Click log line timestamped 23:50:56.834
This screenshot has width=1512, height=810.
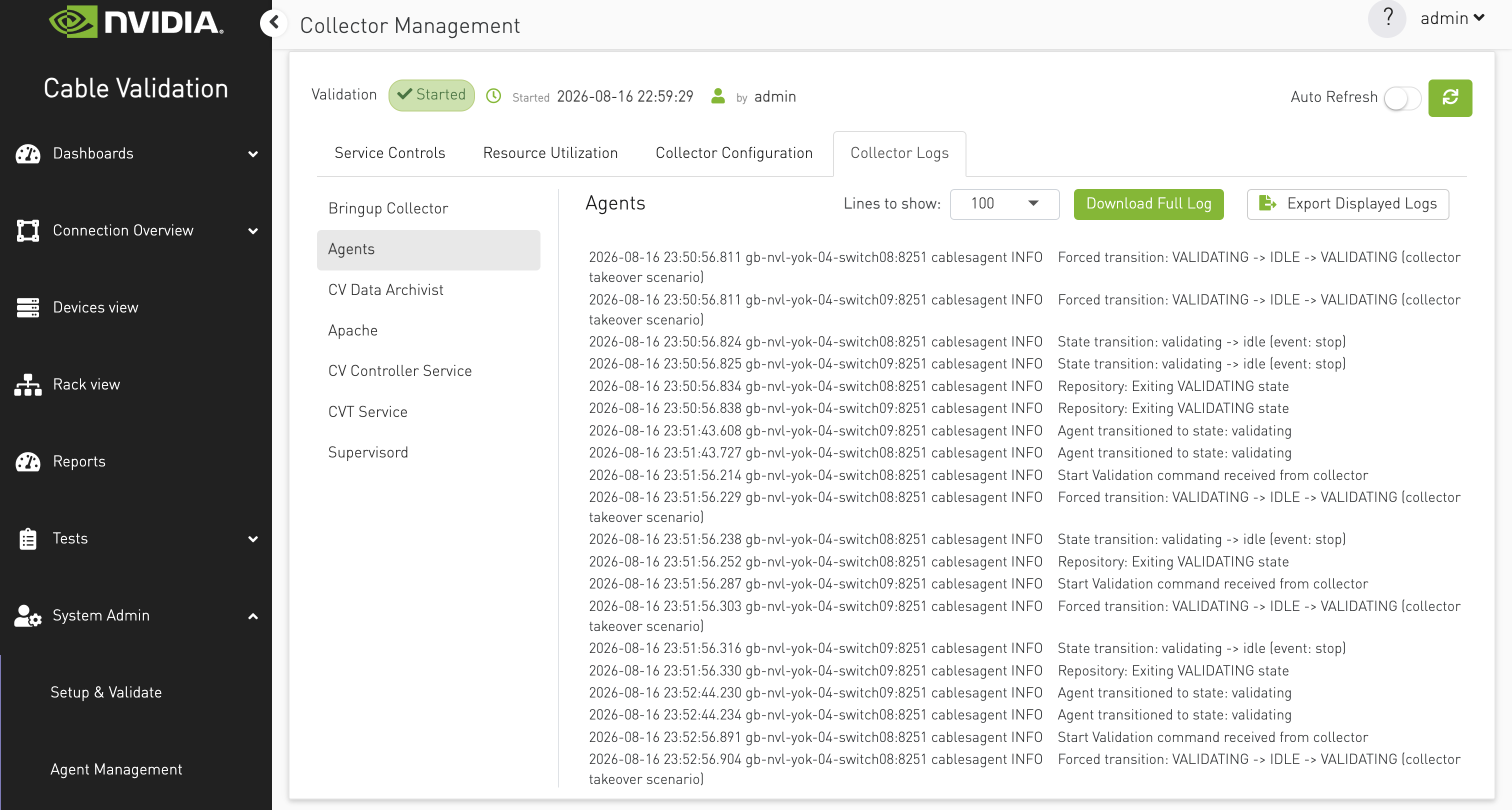click(938, 386)
